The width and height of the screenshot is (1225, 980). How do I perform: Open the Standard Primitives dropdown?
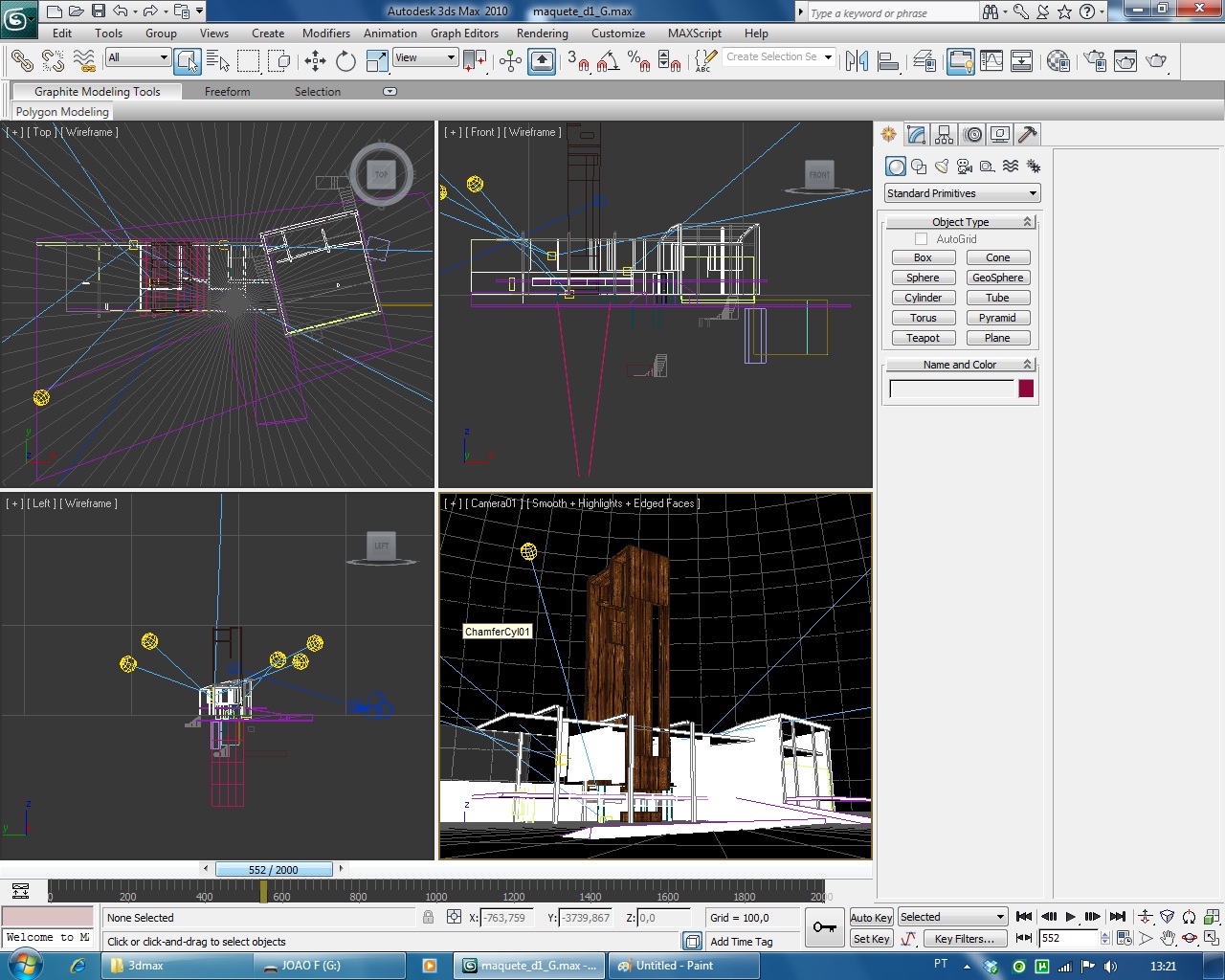click(961, 193)
